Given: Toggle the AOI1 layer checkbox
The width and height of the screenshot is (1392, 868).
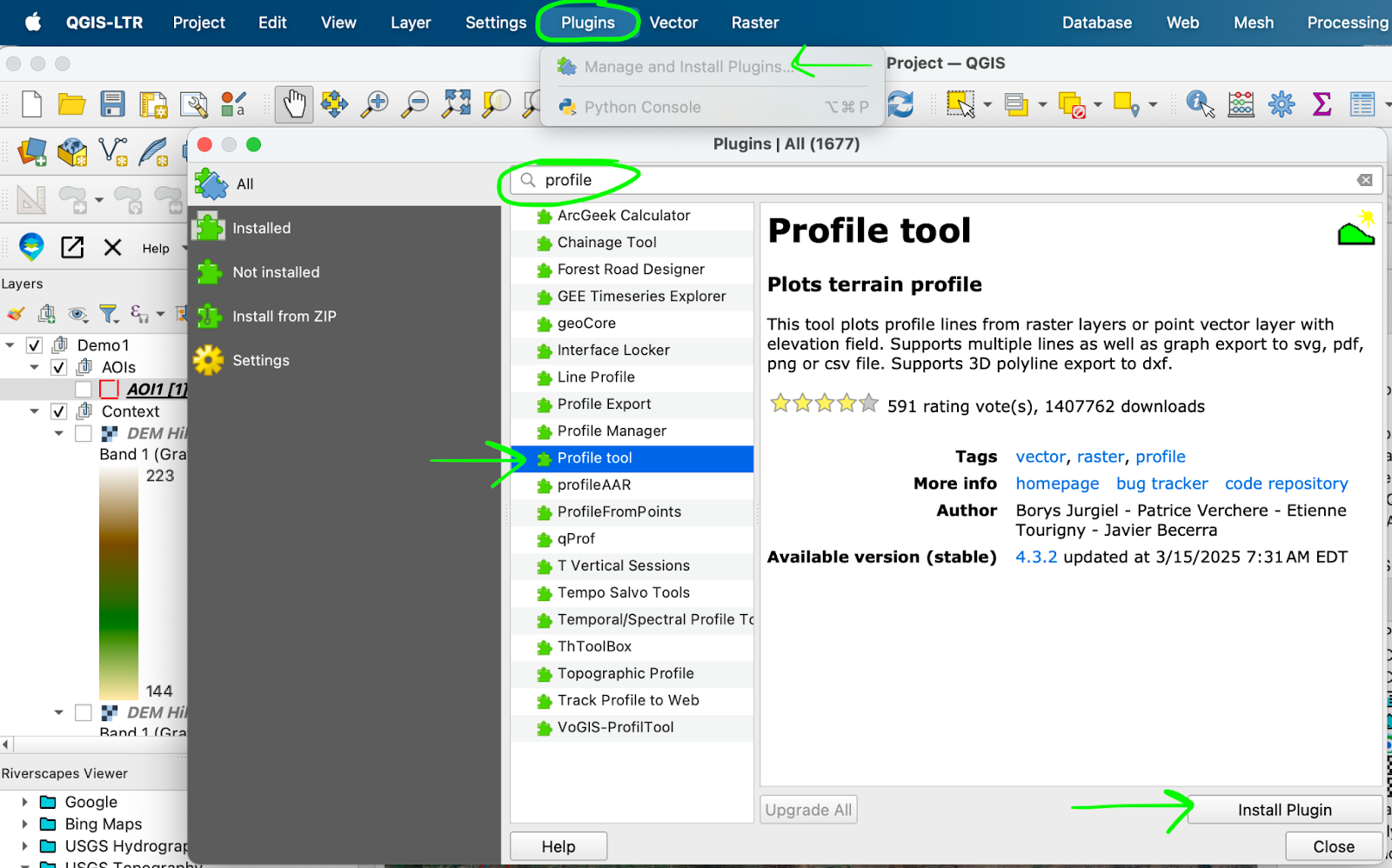Looking at the screenshot, I should [84, 389].
